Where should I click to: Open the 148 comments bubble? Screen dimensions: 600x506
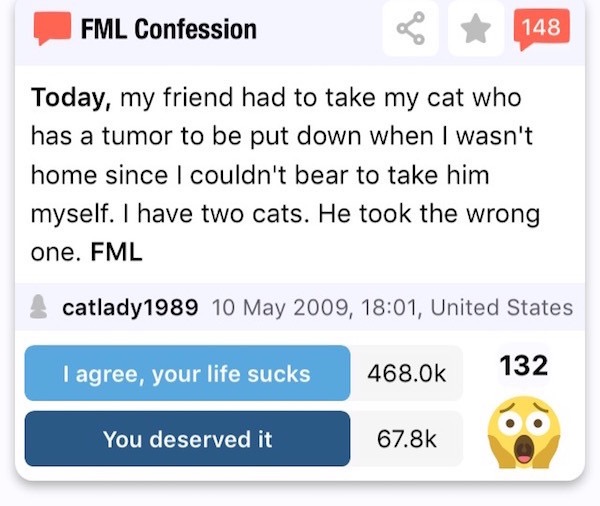(x=541, y=29)
